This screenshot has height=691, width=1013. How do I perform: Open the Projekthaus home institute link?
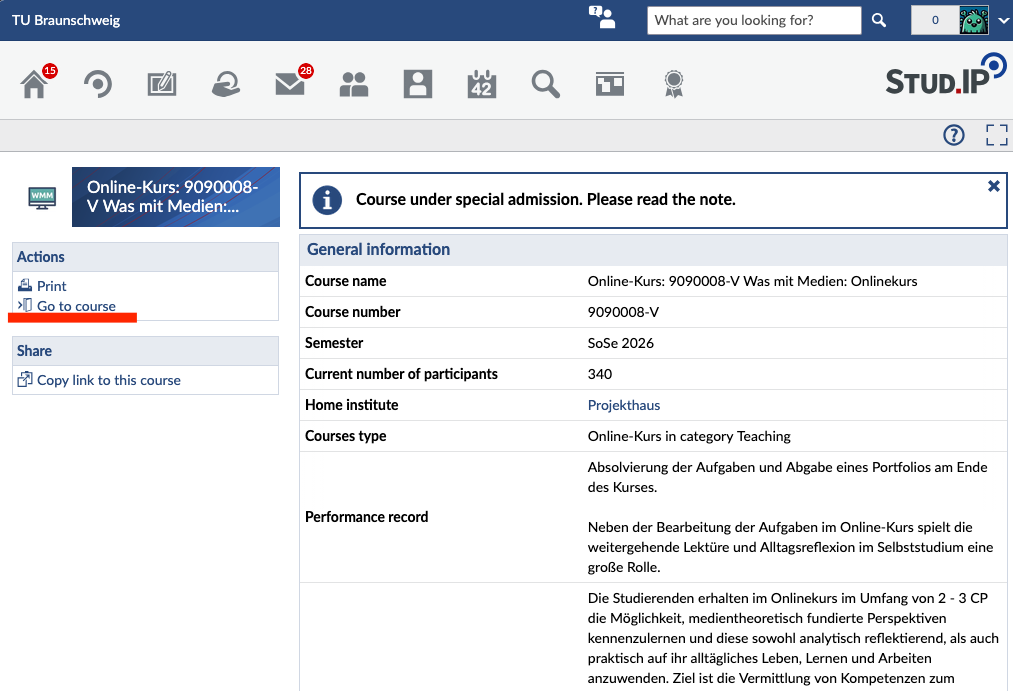[623, 405]
